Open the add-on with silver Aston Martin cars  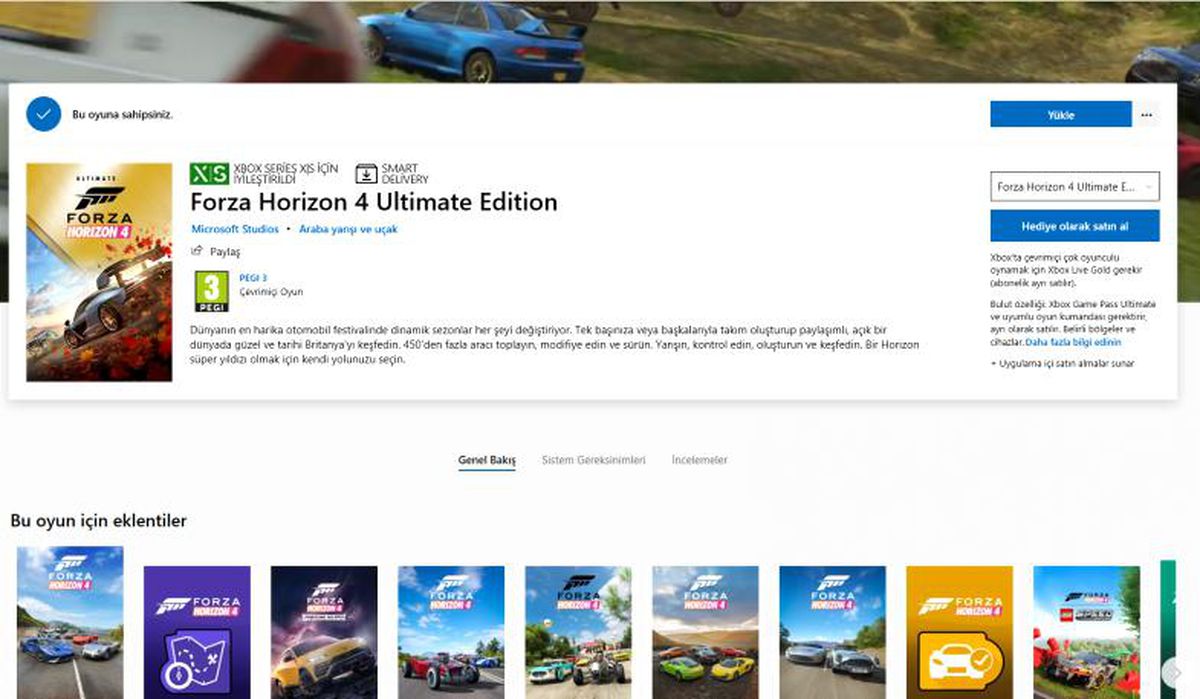click(832, 632)
